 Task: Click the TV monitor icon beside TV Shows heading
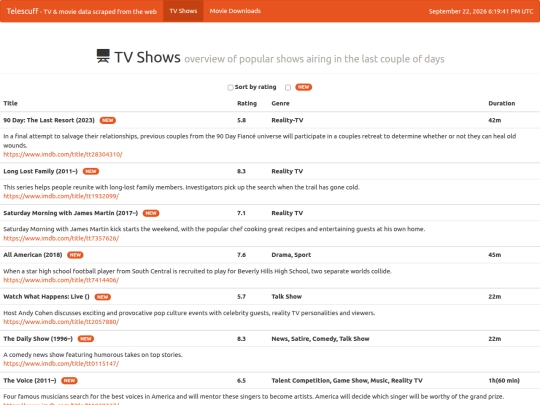(x=103, y=56)
